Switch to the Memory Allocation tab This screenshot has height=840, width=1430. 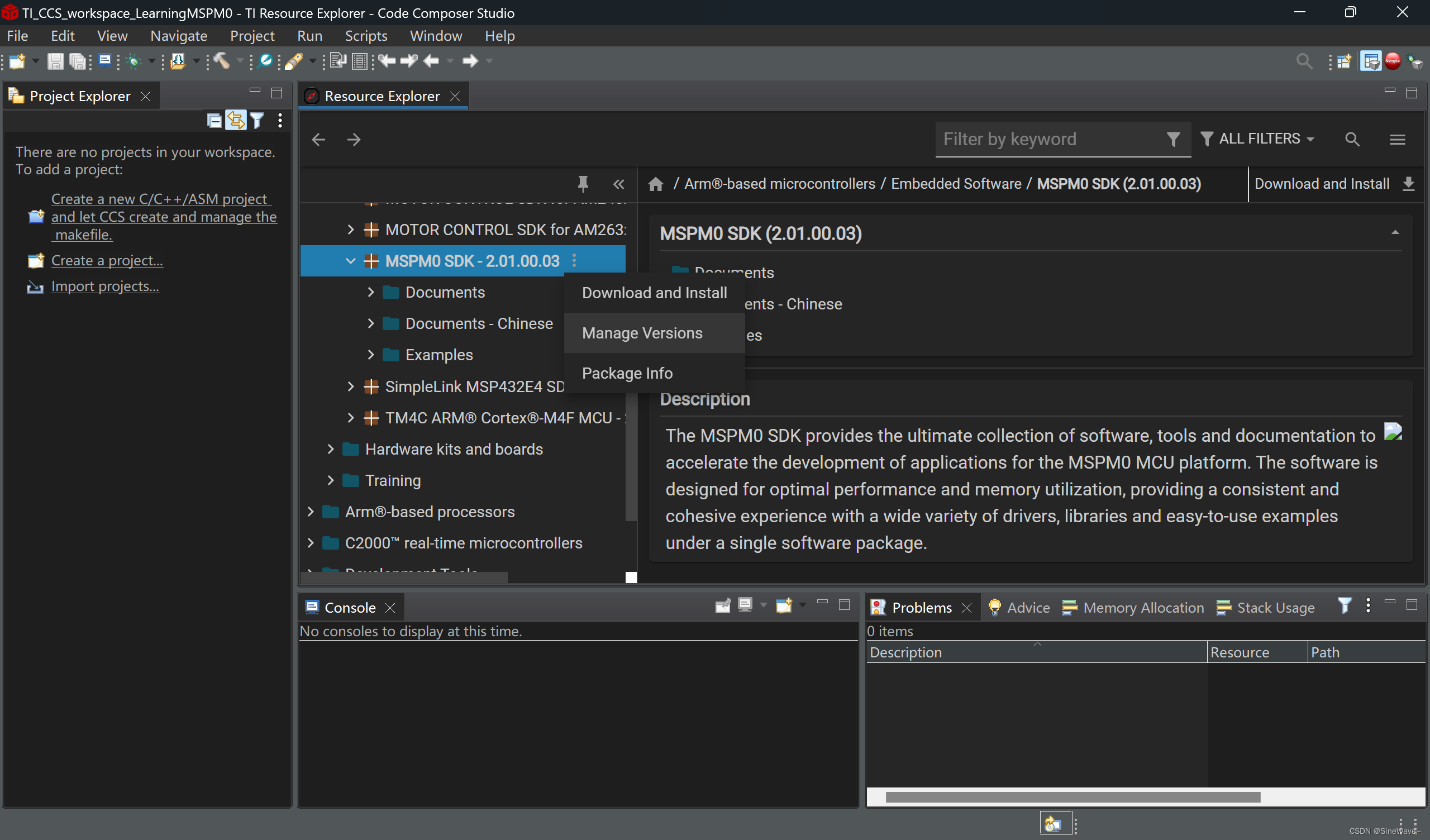[1133, 607]
